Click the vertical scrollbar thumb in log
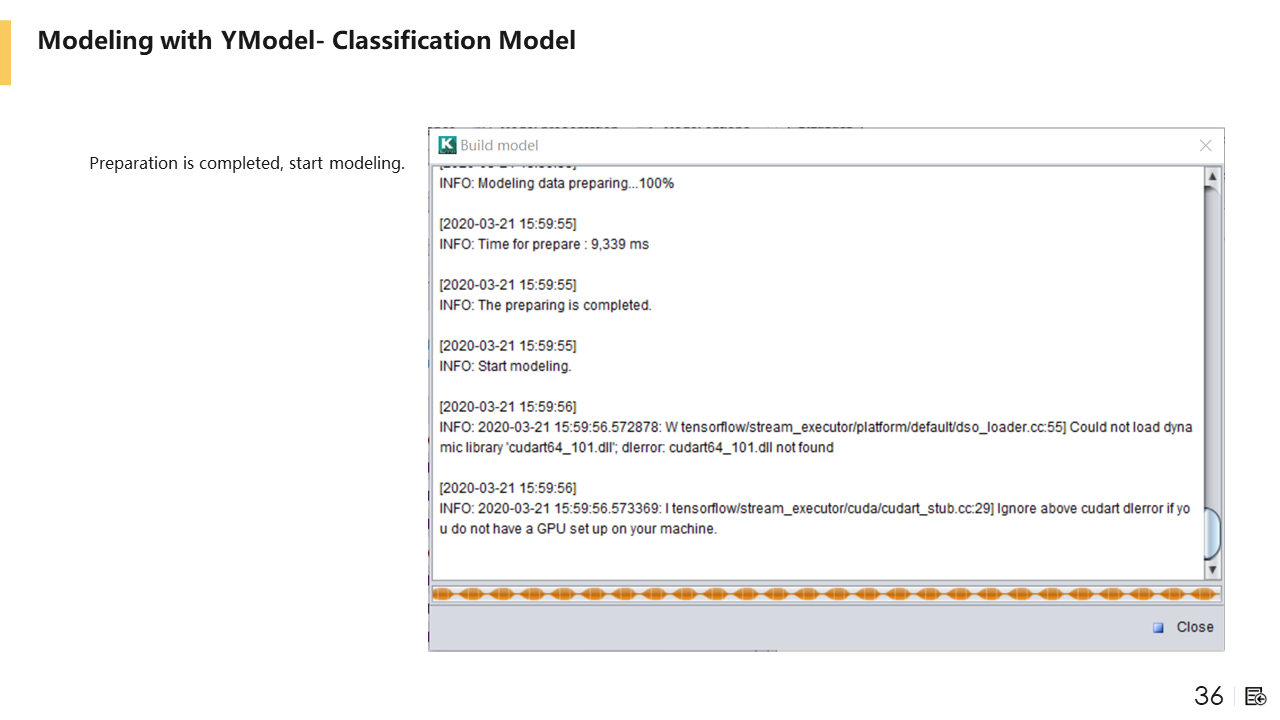Image resolution: width=1280 pixels, height=720 pixels. pos(1212,533)
